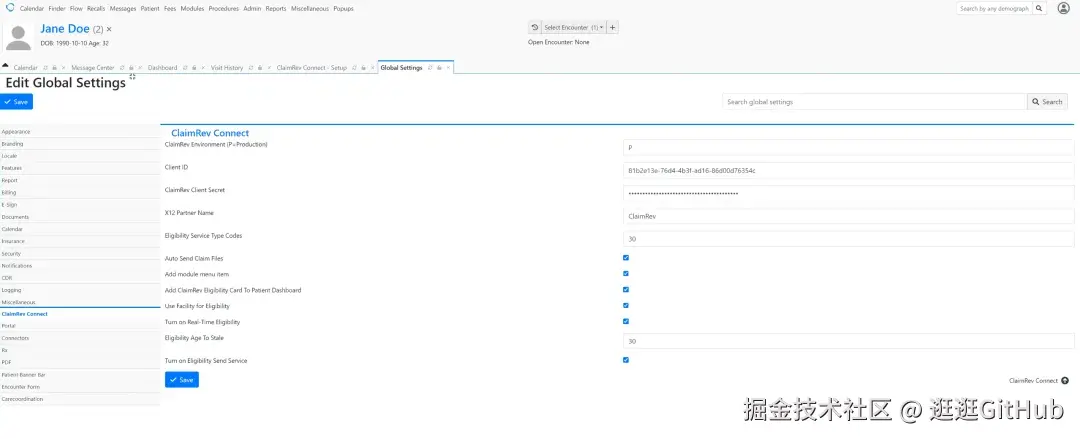The width and height of the screenshot is (1080, 439).
Task: Open the Reports menu
Action: 276,9
